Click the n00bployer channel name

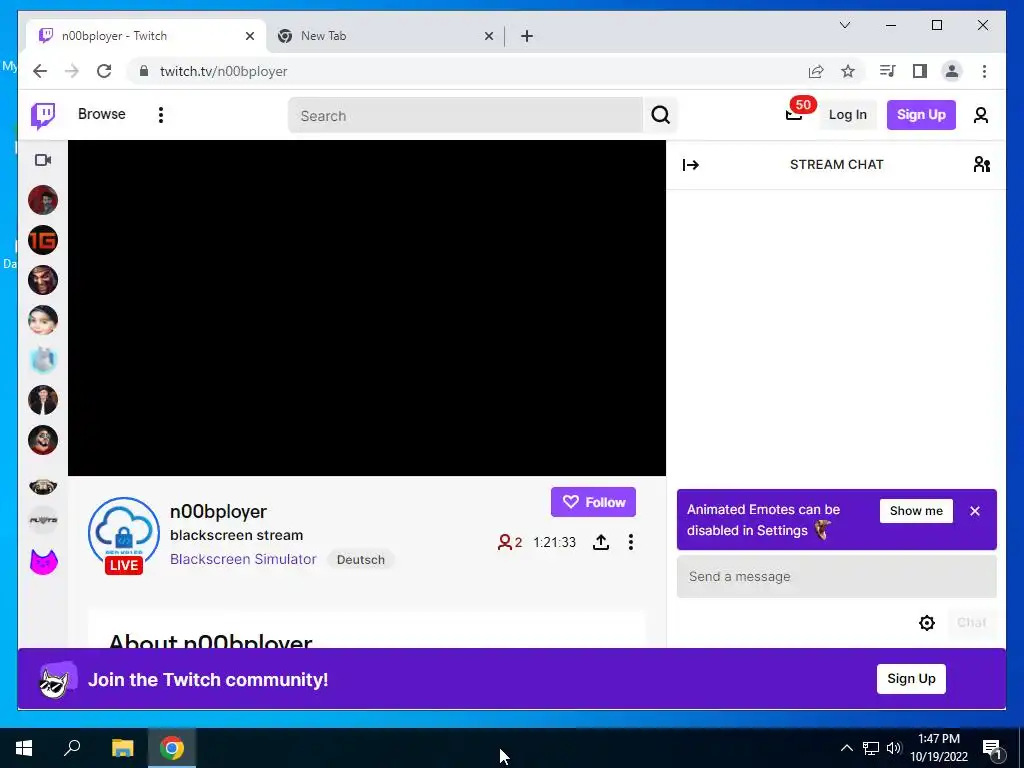pos(218,511)
